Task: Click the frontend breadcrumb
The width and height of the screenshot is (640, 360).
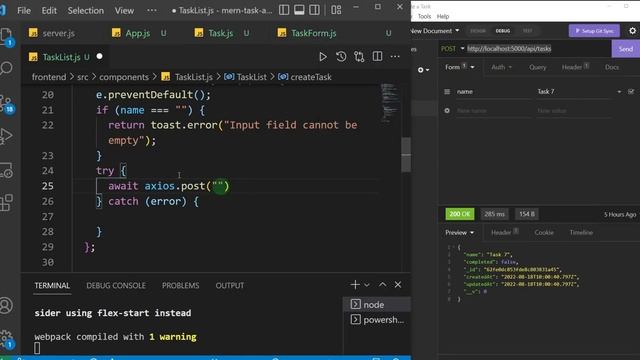Action: [x=49, y=77]
